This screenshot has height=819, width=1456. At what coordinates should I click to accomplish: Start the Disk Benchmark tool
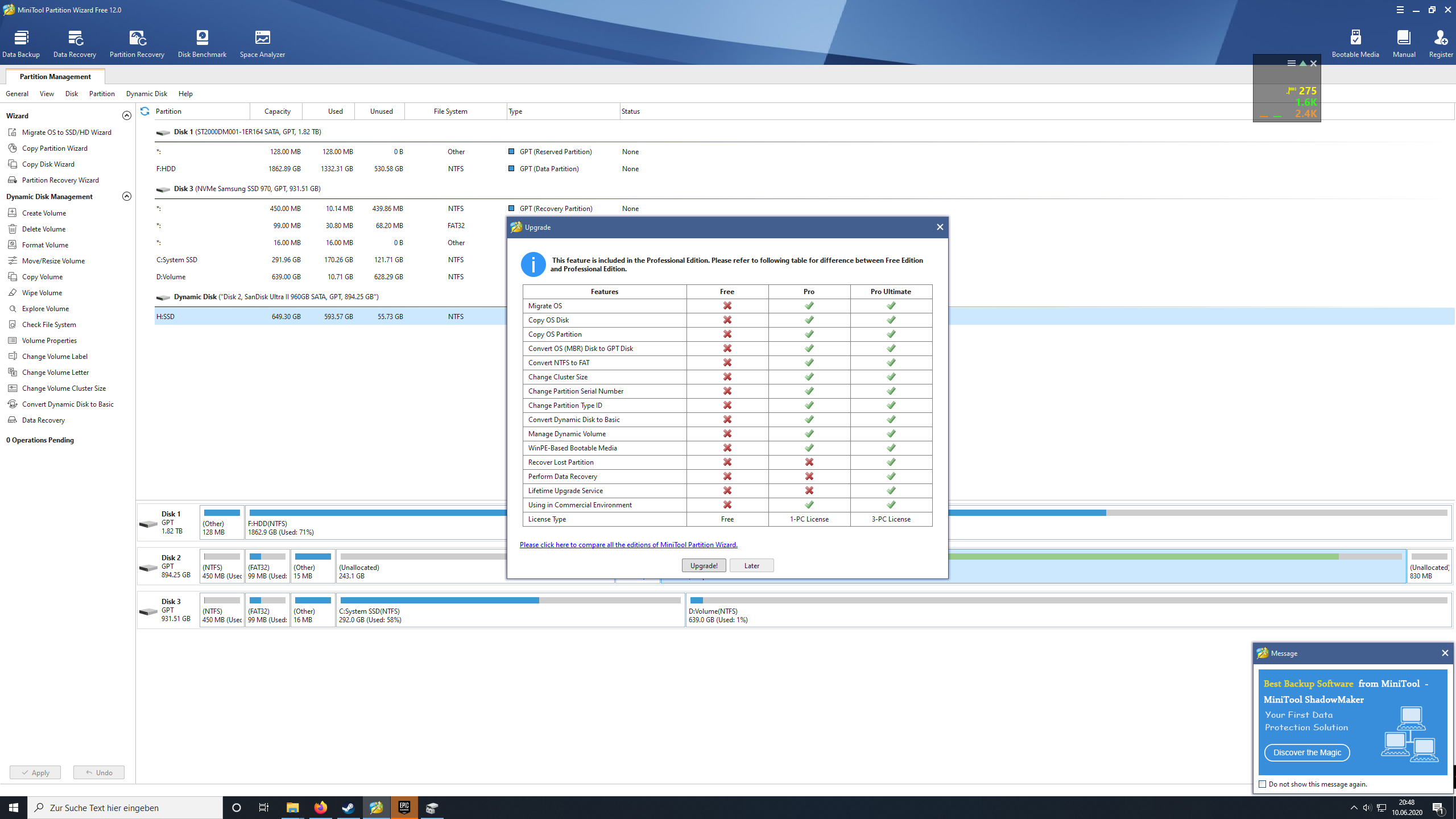tap(202, 44)
